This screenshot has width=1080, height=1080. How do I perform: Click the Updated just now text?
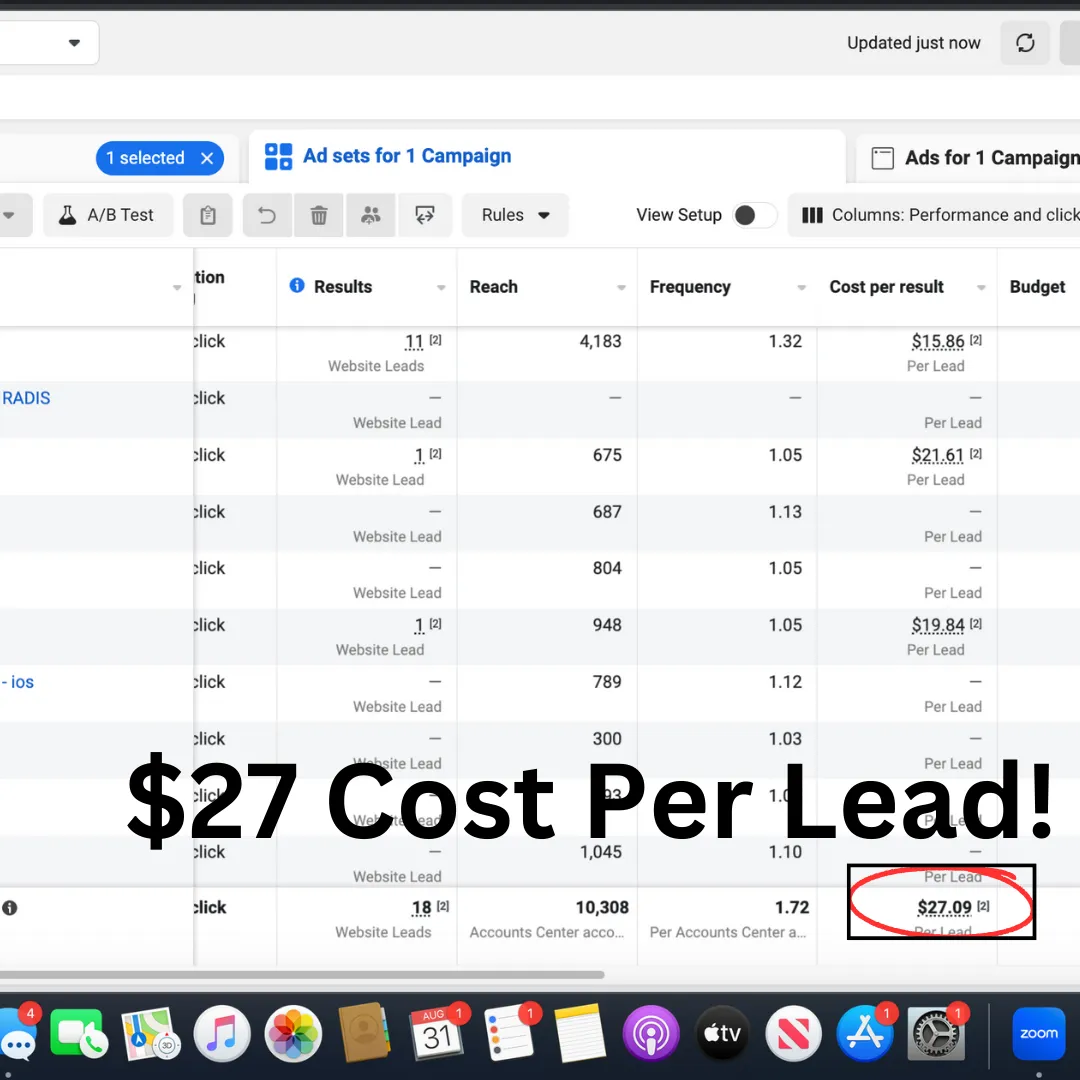click(x=913, y=43)
